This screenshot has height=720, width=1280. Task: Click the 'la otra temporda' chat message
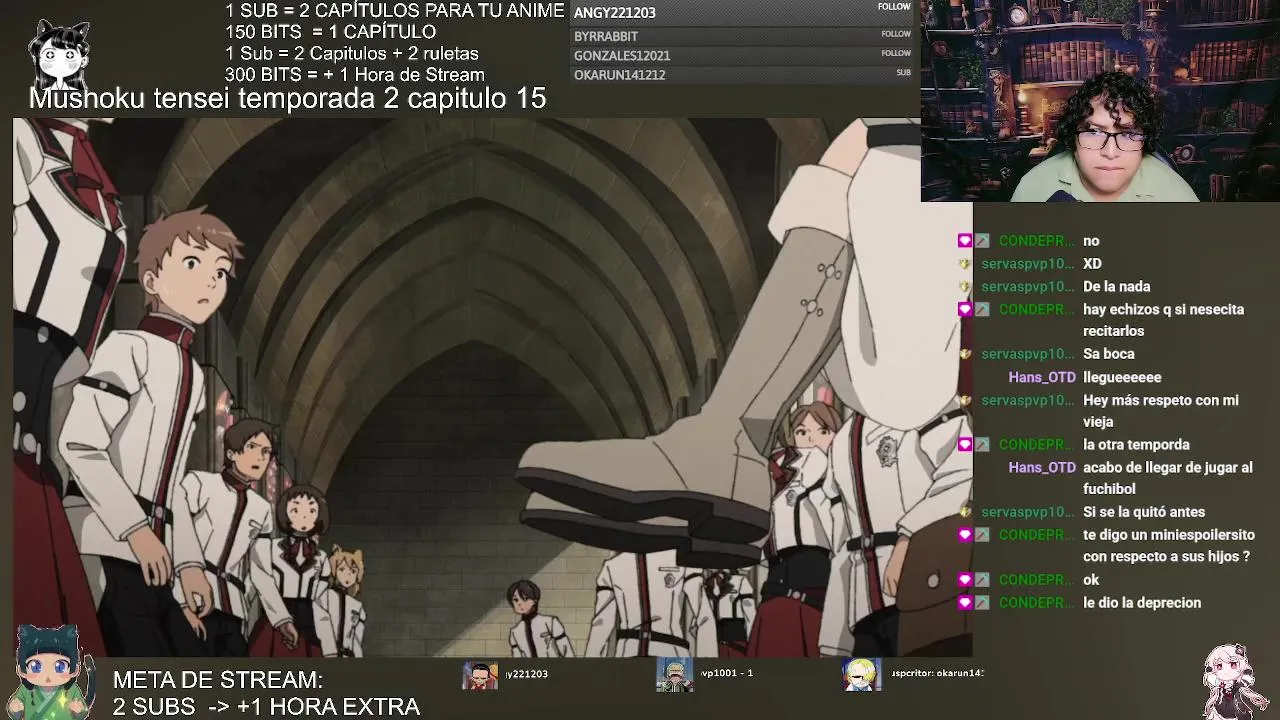pos(1136,445)
